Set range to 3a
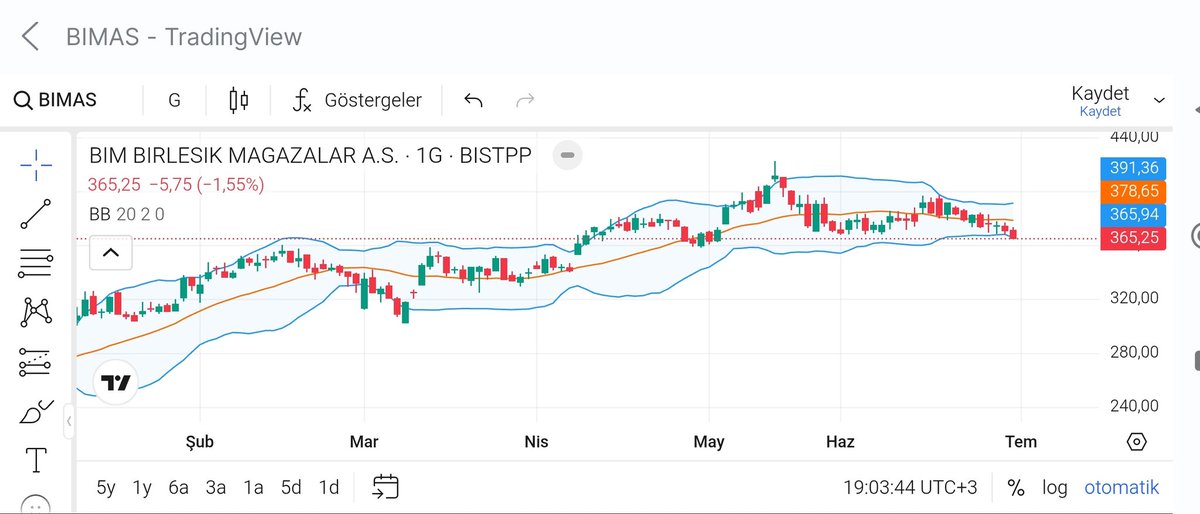Screen dimensions: 1200x514 pyautogui.click(x=216, y=488)
